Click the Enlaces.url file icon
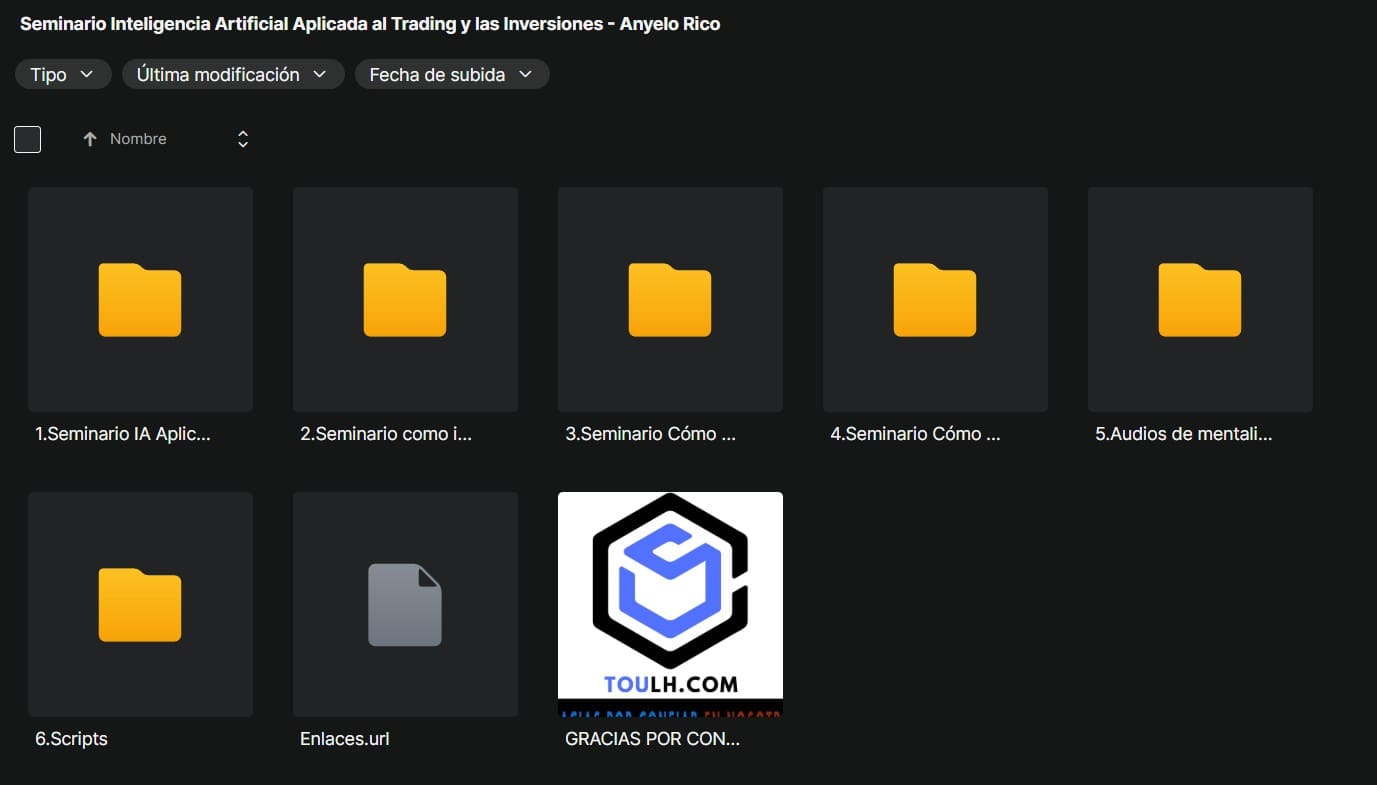 click(405, 605)
